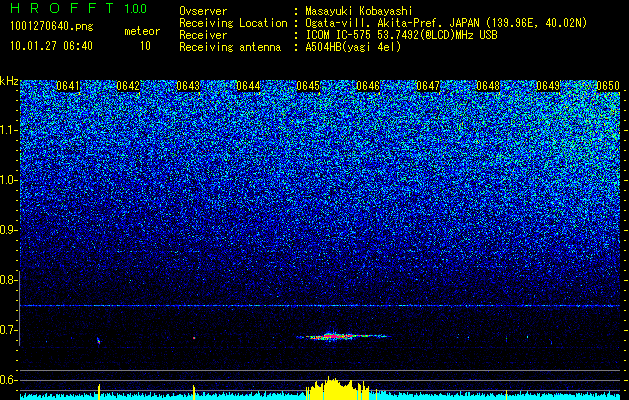Screen dimensions: 629x400
Task: Click the Ogata-vill. Akita-Pref. JAPAN location text
Action: pyautogui.click(x=446, y=23)
